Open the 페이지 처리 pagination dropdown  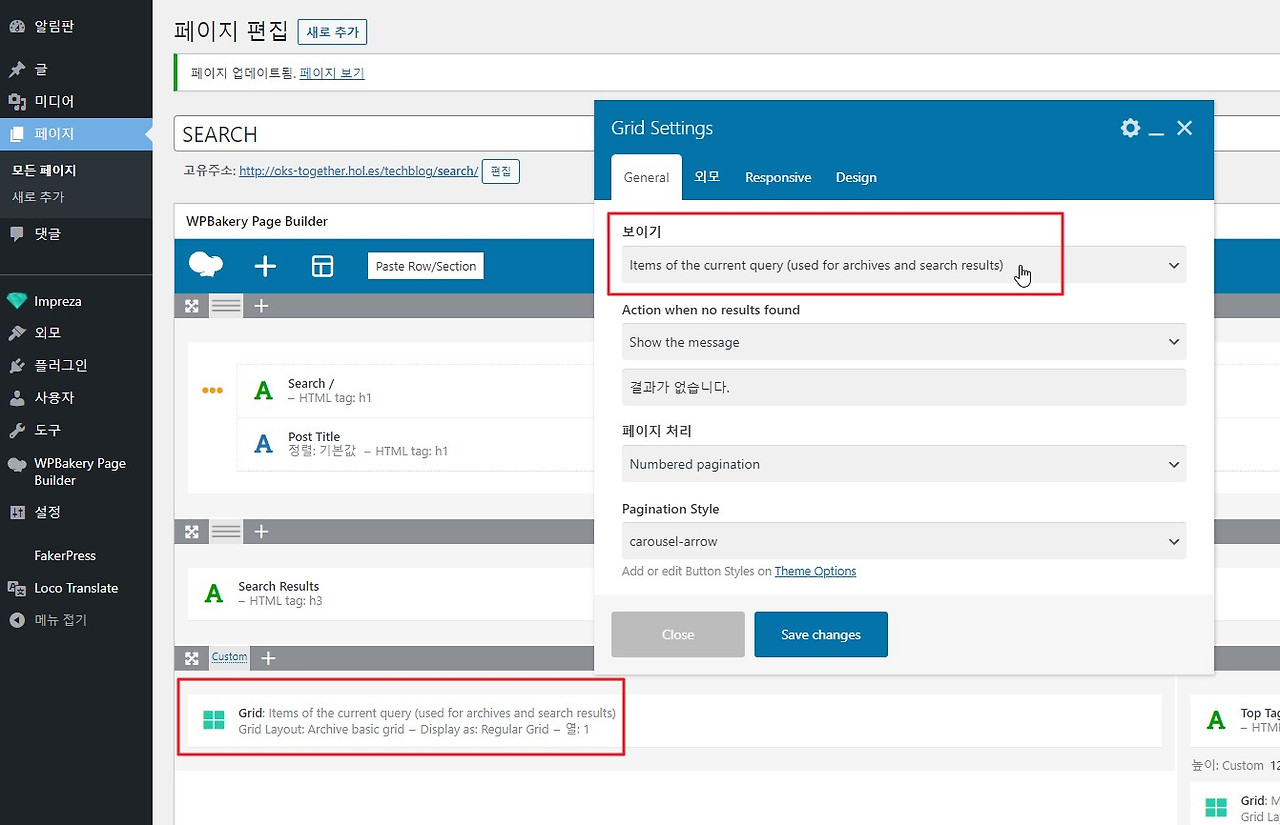pyautogui.click(x=904, y=464)
